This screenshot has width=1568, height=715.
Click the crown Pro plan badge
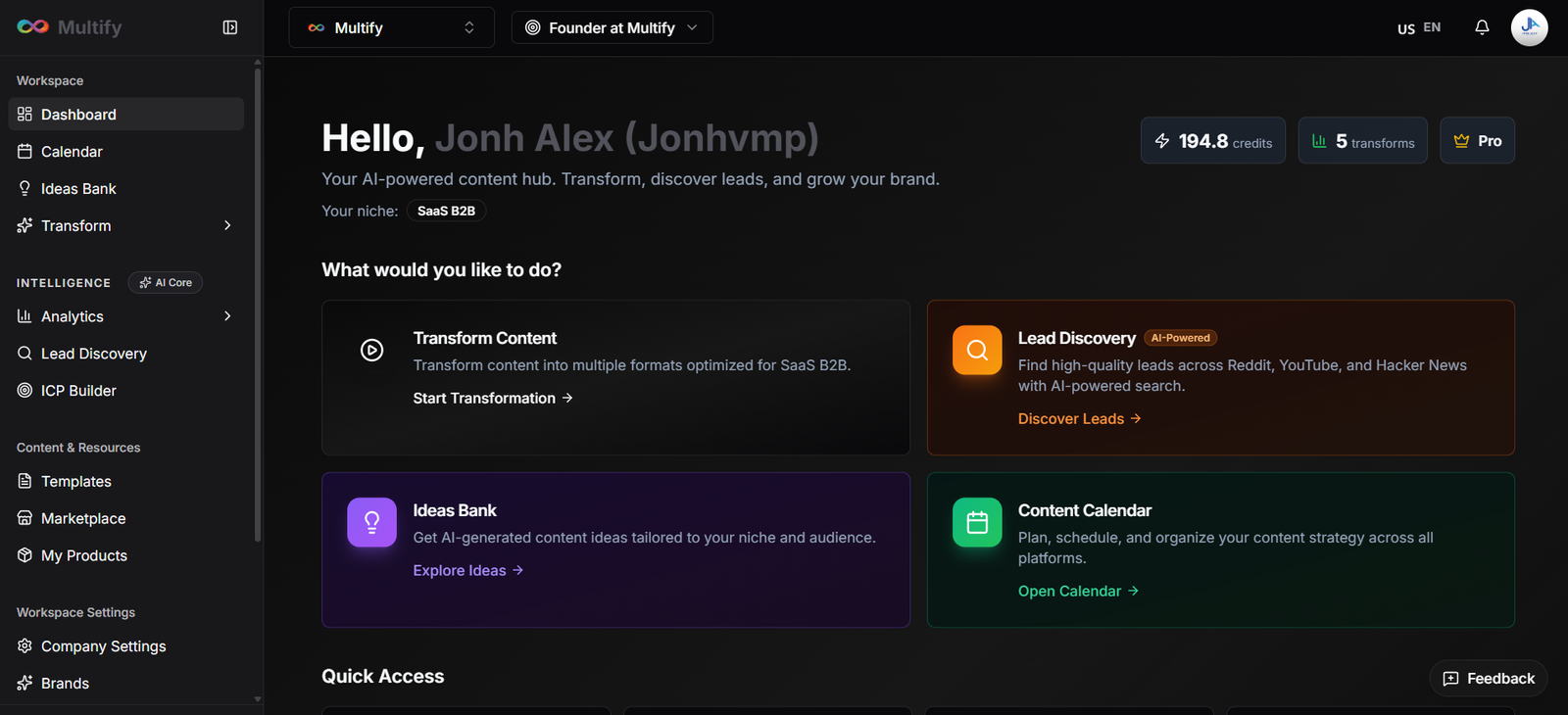[1477, 141]
